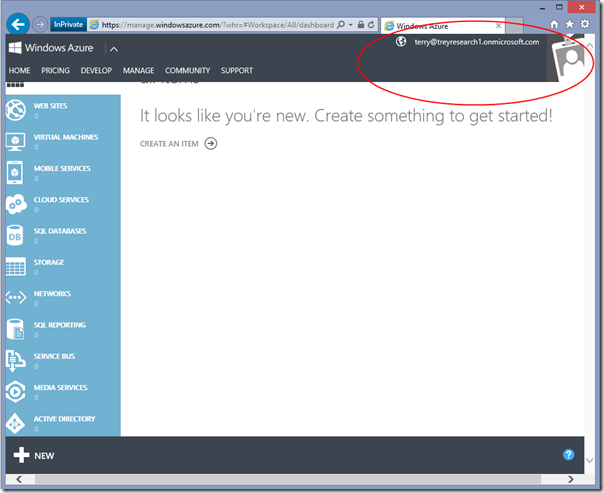
Task: Open the Storage table icon
Action: point(16,267)
